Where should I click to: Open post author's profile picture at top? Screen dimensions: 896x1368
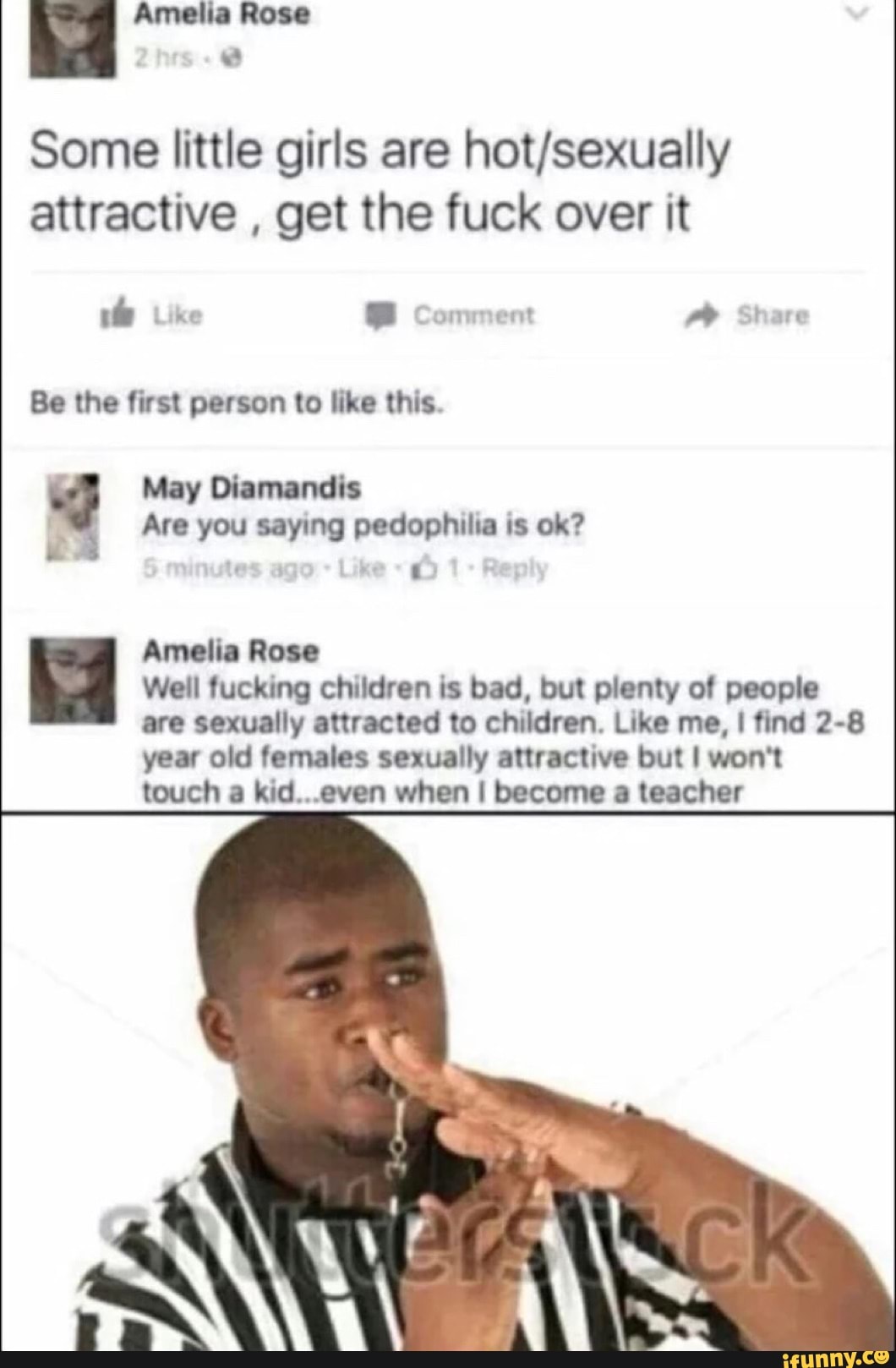72,38
